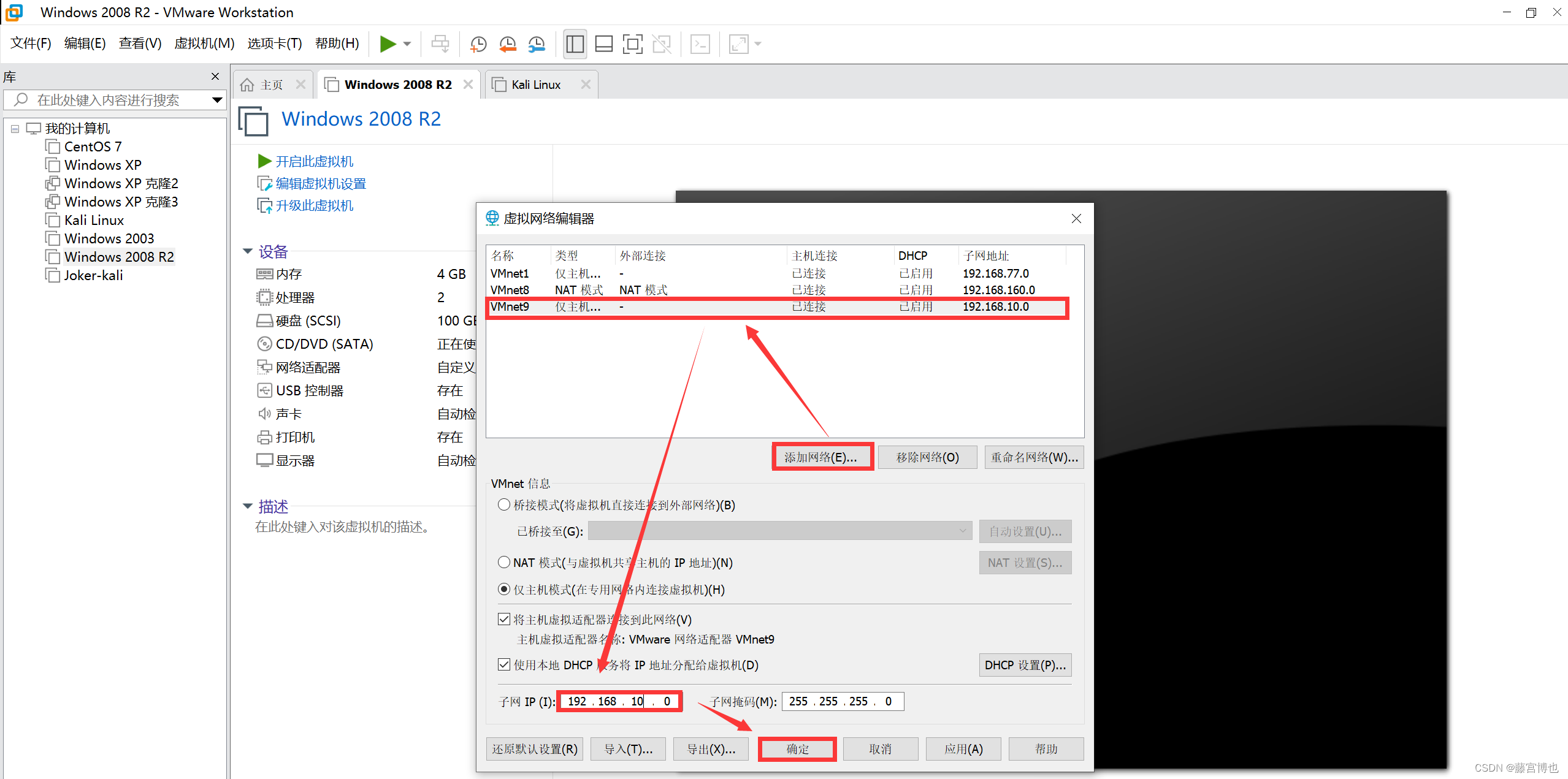Open the 虚拟机(M) menu

click(204, 44)
